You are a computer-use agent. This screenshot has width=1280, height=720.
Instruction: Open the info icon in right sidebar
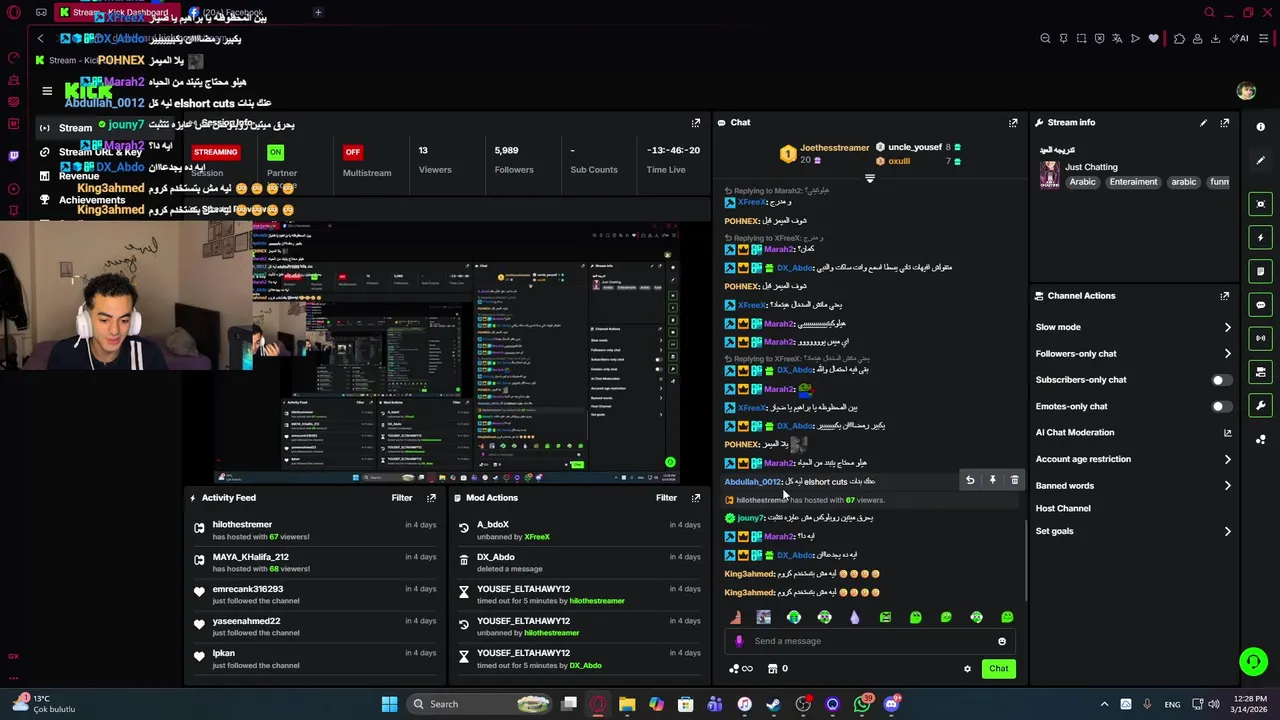[x=1261, y=127]
